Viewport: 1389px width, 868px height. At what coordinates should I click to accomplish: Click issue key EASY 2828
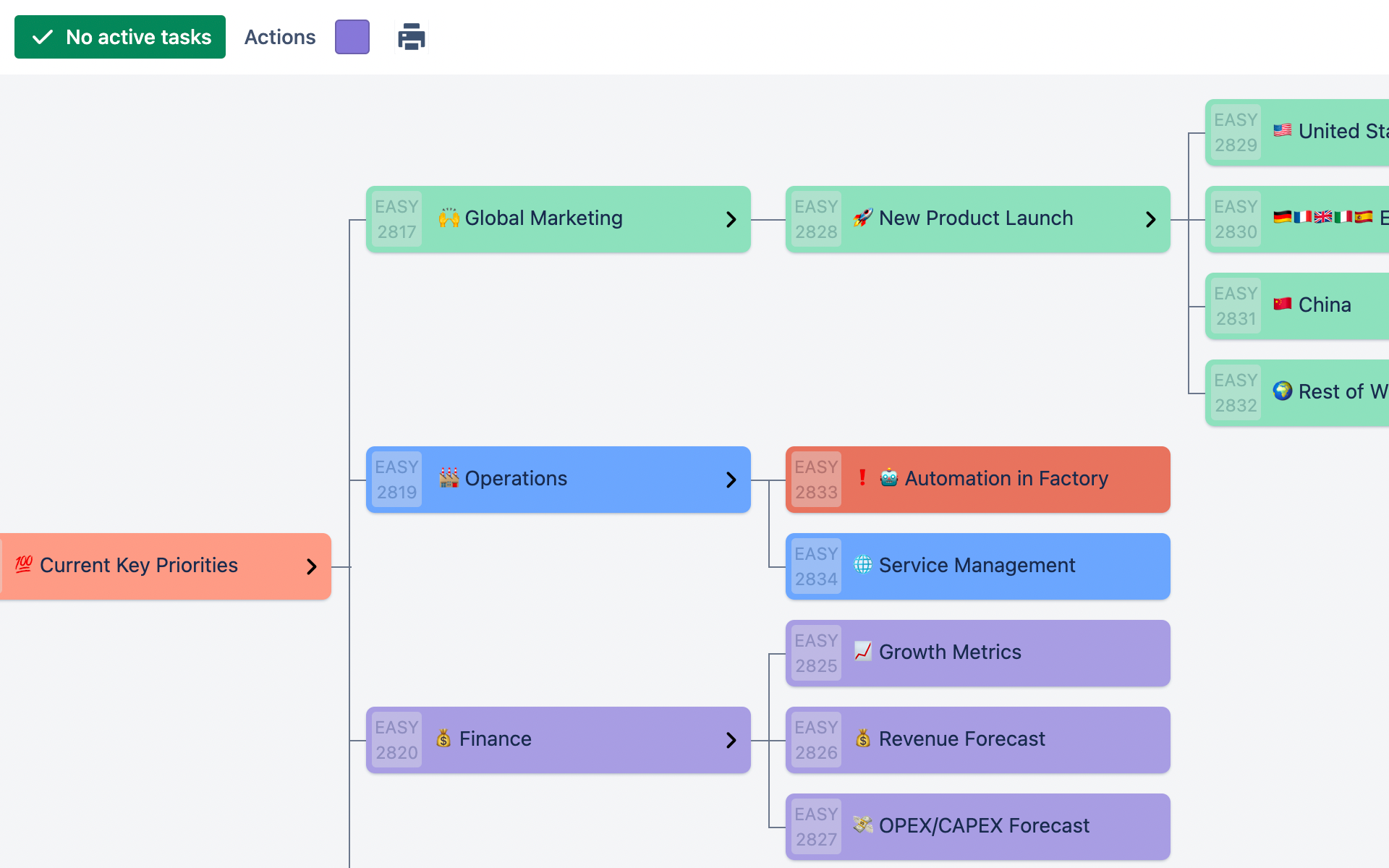pos(816,219)
